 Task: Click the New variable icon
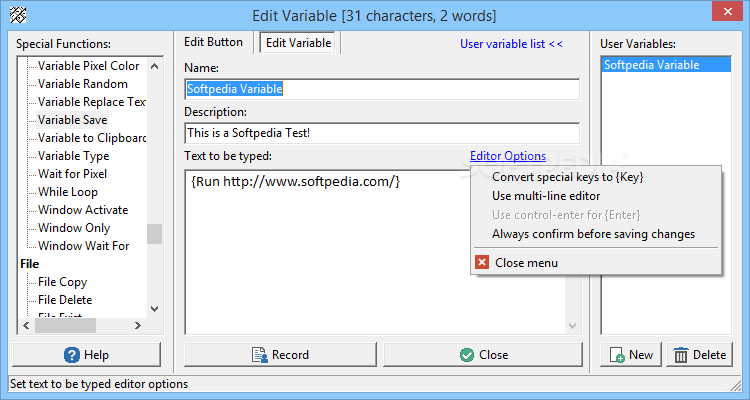click(x=618, y=355)
